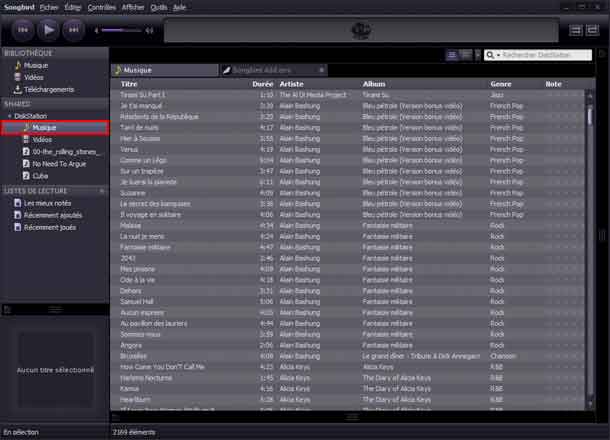Viewport: 610px width, 440px height.
Task: Open Musique under Bibliothèque
Action: (x=36, y=65)
